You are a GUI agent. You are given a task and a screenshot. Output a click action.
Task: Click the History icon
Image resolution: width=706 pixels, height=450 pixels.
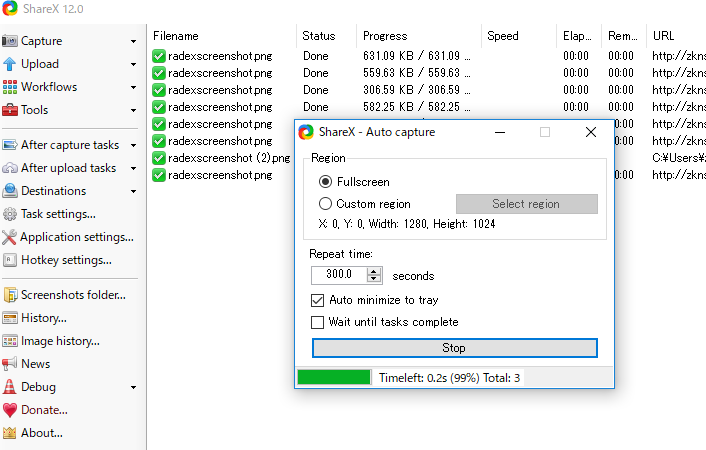[x=9, y=318]
